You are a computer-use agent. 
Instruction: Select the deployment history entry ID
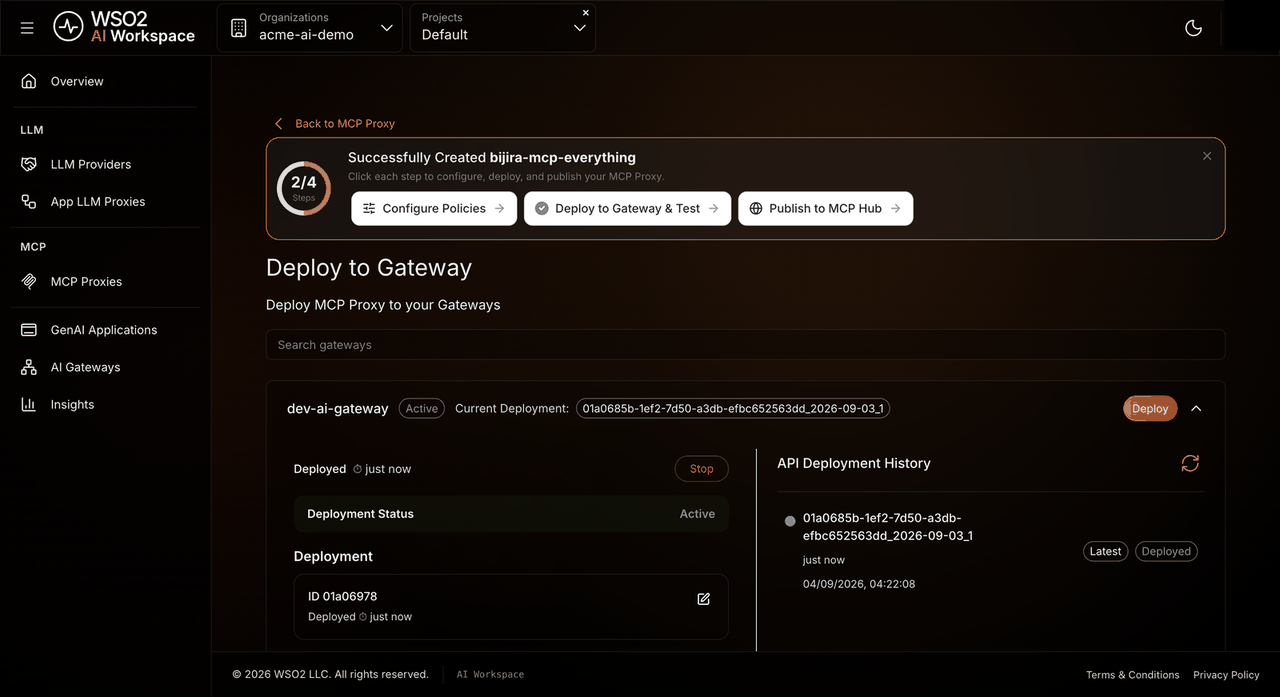pyautogui.click(x=888, y=526)
